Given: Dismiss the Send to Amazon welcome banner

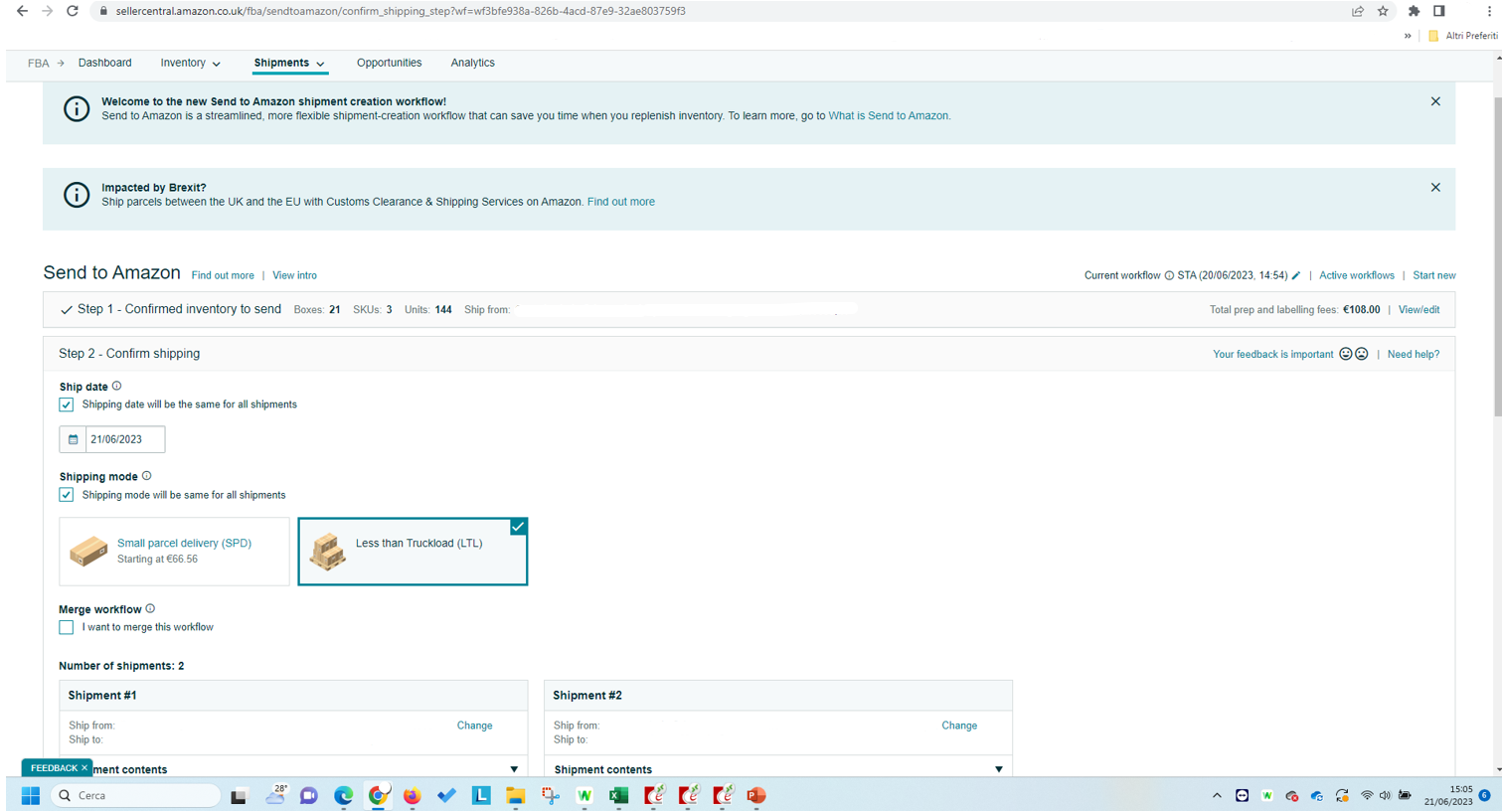Looking at the screenshot, I should 1435,101.
